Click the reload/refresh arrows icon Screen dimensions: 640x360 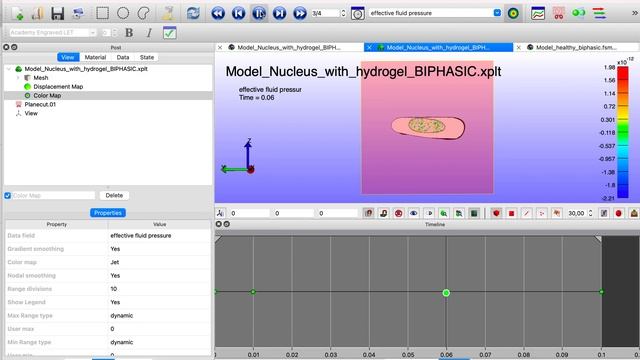click(193, 13)
